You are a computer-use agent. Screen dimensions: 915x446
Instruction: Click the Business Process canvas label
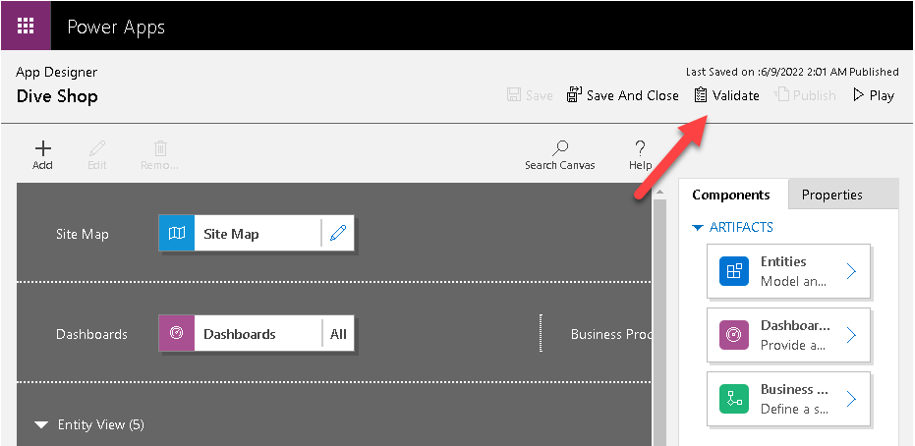click(x=611, y=334)
